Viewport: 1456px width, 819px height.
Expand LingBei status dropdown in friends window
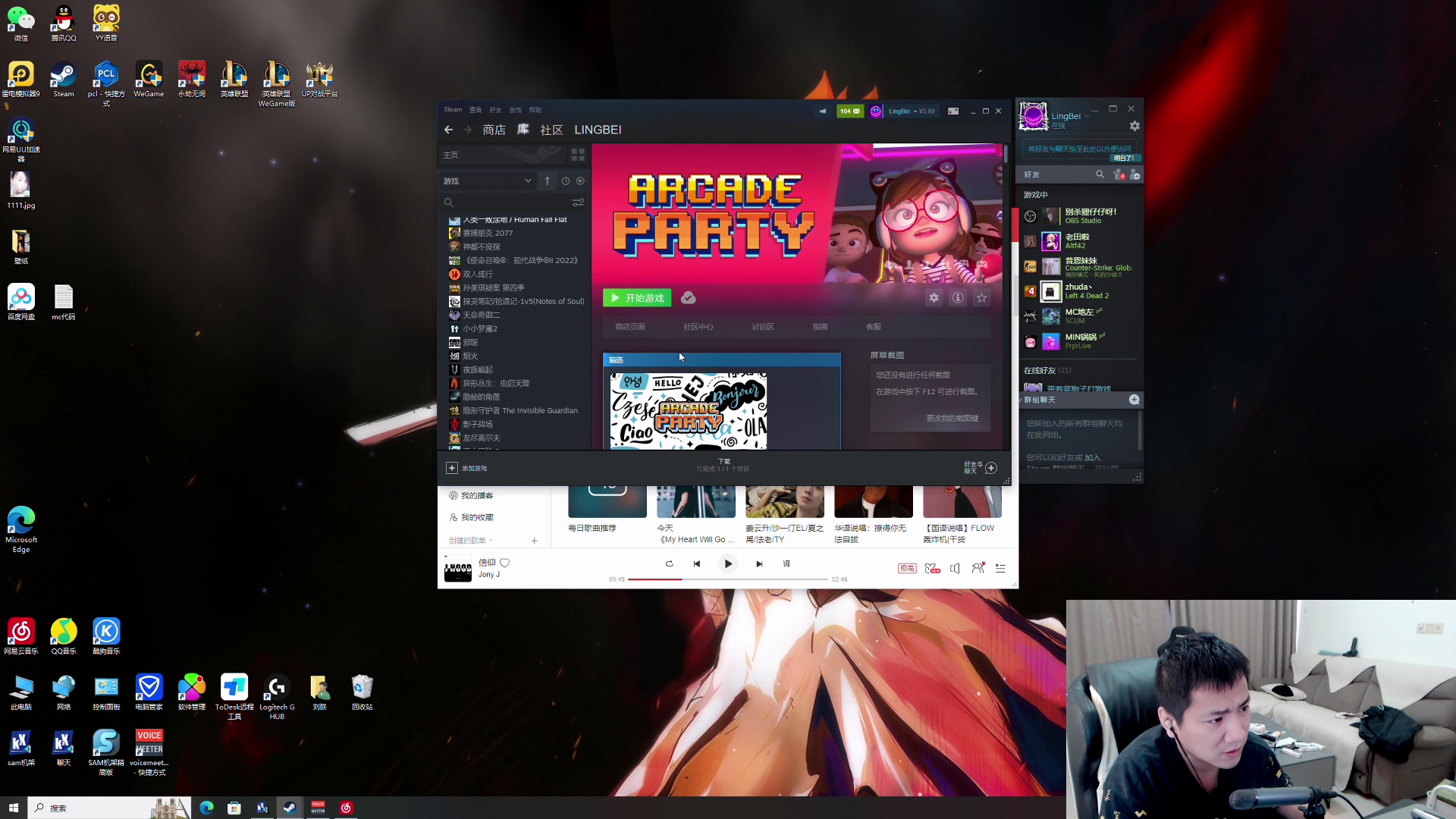click(x=1087, y=116)
